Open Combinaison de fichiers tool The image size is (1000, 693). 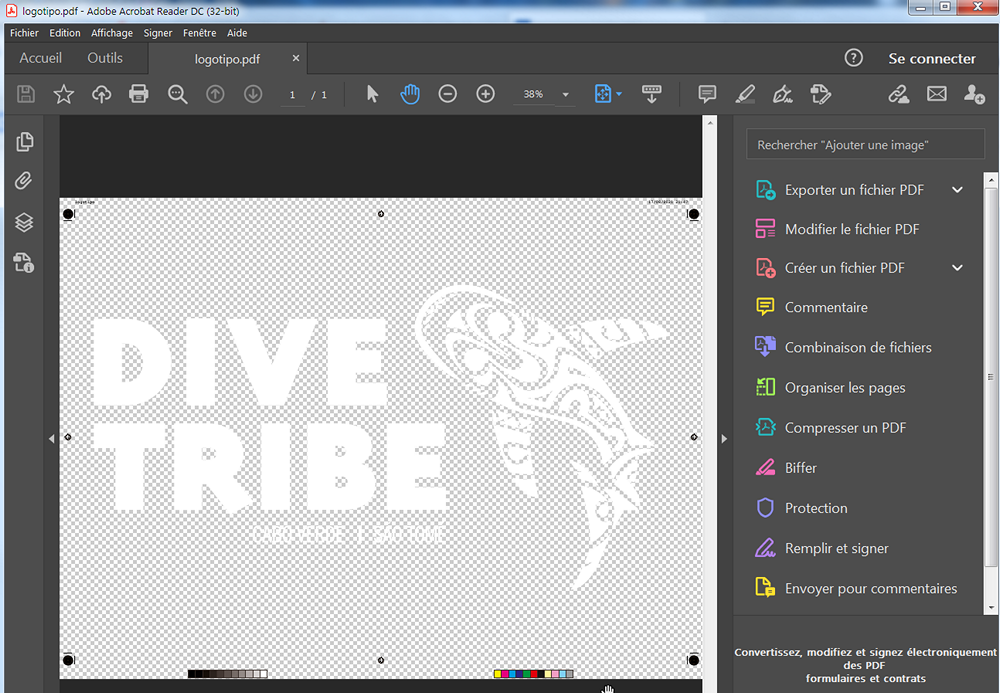tap(858, 347)
